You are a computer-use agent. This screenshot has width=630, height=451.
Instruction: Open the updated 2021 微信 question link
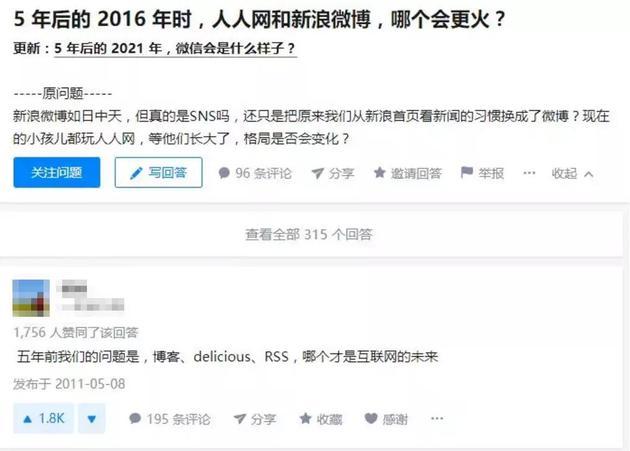[x=175, y=49]
